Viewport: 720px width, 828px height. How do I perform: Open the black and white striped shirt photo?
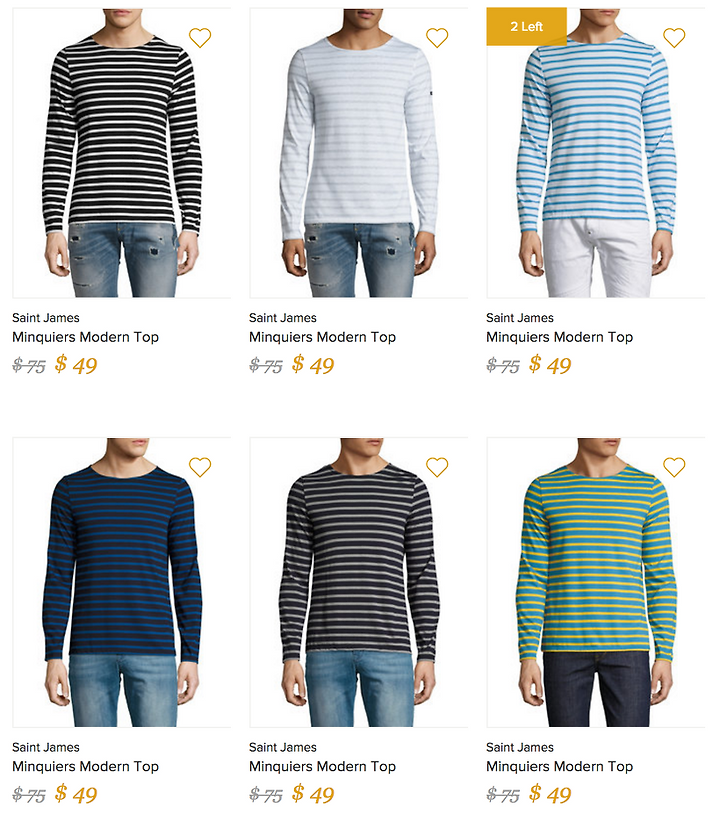point(122,153)
